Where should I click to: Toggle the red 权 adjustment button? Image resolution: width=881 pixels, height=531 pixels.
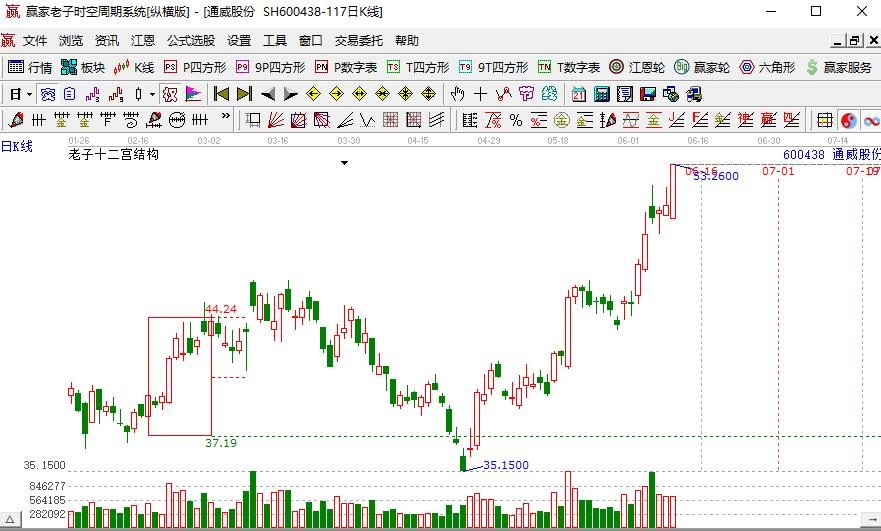(170, 94)
